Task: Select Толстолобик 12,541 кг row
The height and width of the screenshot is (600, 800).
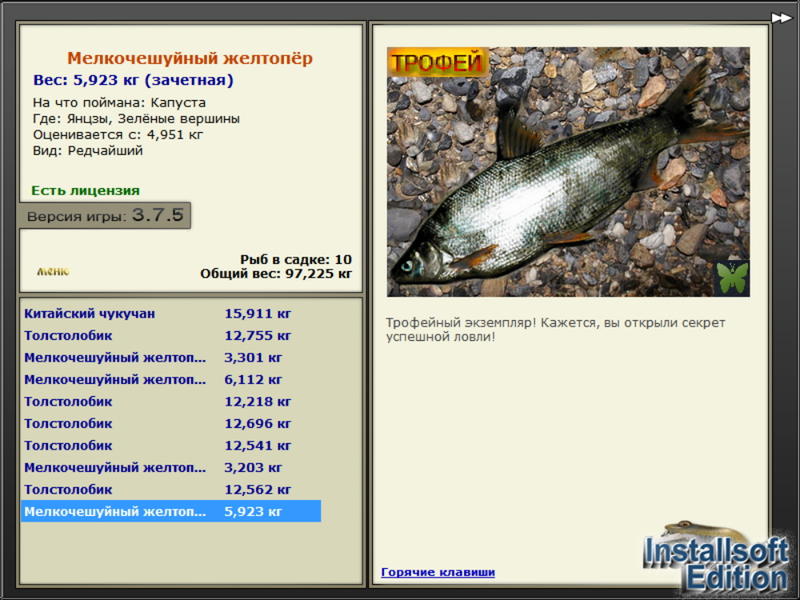Action: tap(171, 445)
